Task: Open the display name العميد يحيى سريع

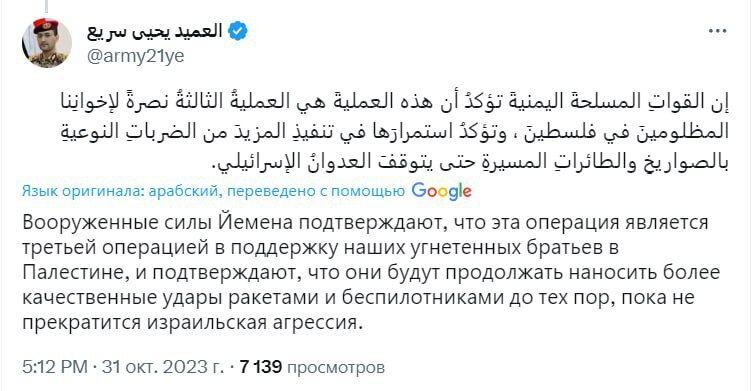Action: (x=155, y=32)
